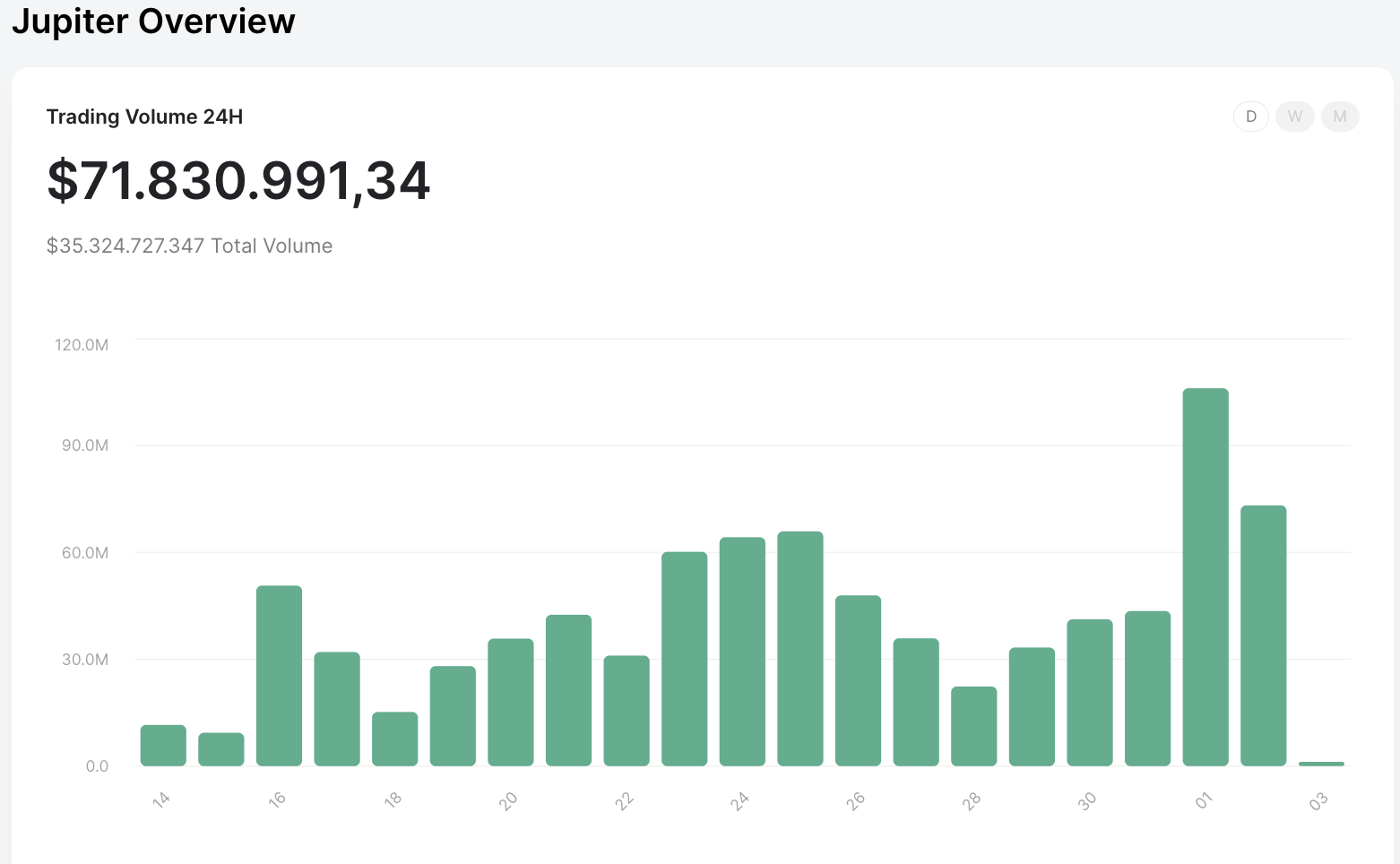The width and height of the screenshot is (1400, 864).
Task: Click the x-axis date label 18
Action: (393, 799)
